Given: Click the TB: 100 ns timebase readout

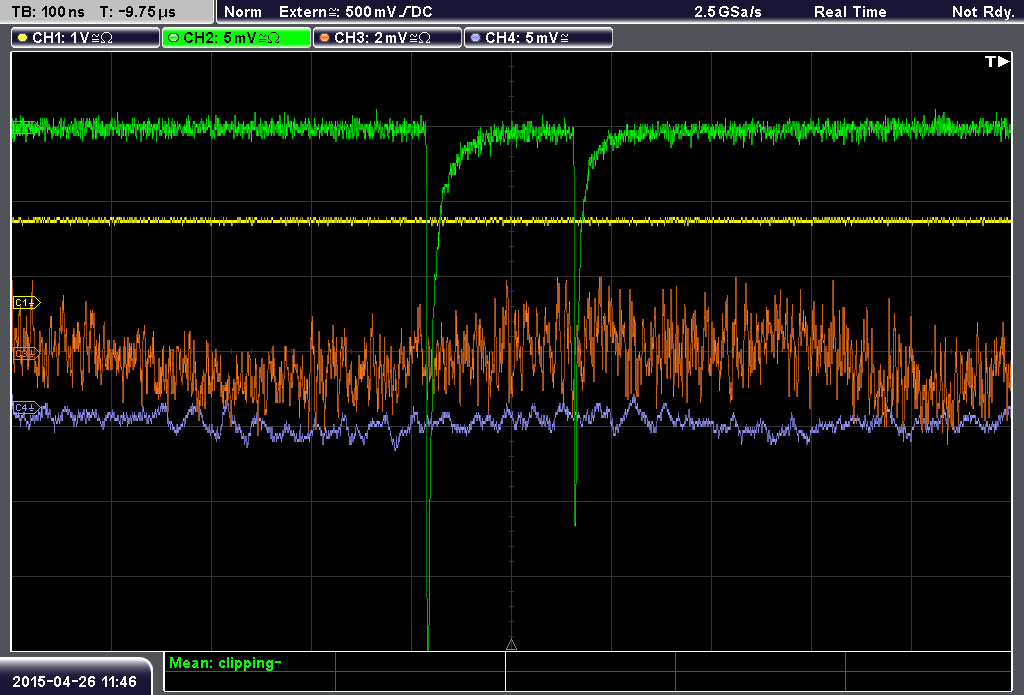Looking at the screenshot, I should click(x=48, y=12).
